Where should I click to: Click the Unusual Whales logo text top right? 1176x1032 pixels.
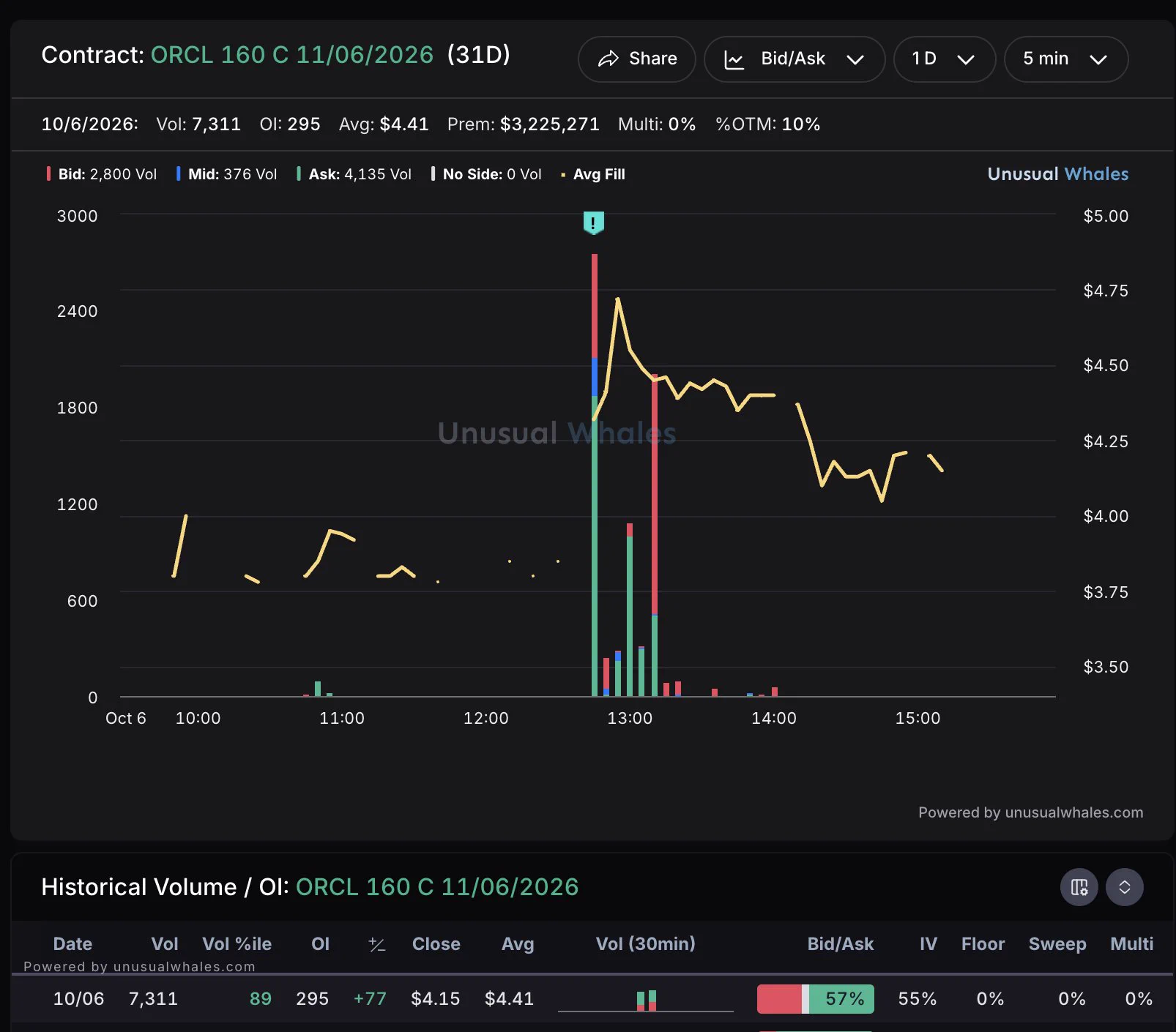tap(1058, 174)
